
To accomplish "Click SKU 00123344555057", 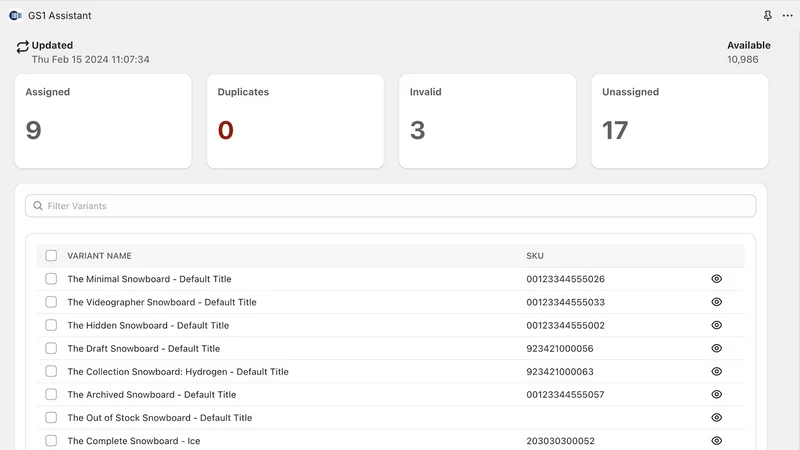I will [565, 394].
